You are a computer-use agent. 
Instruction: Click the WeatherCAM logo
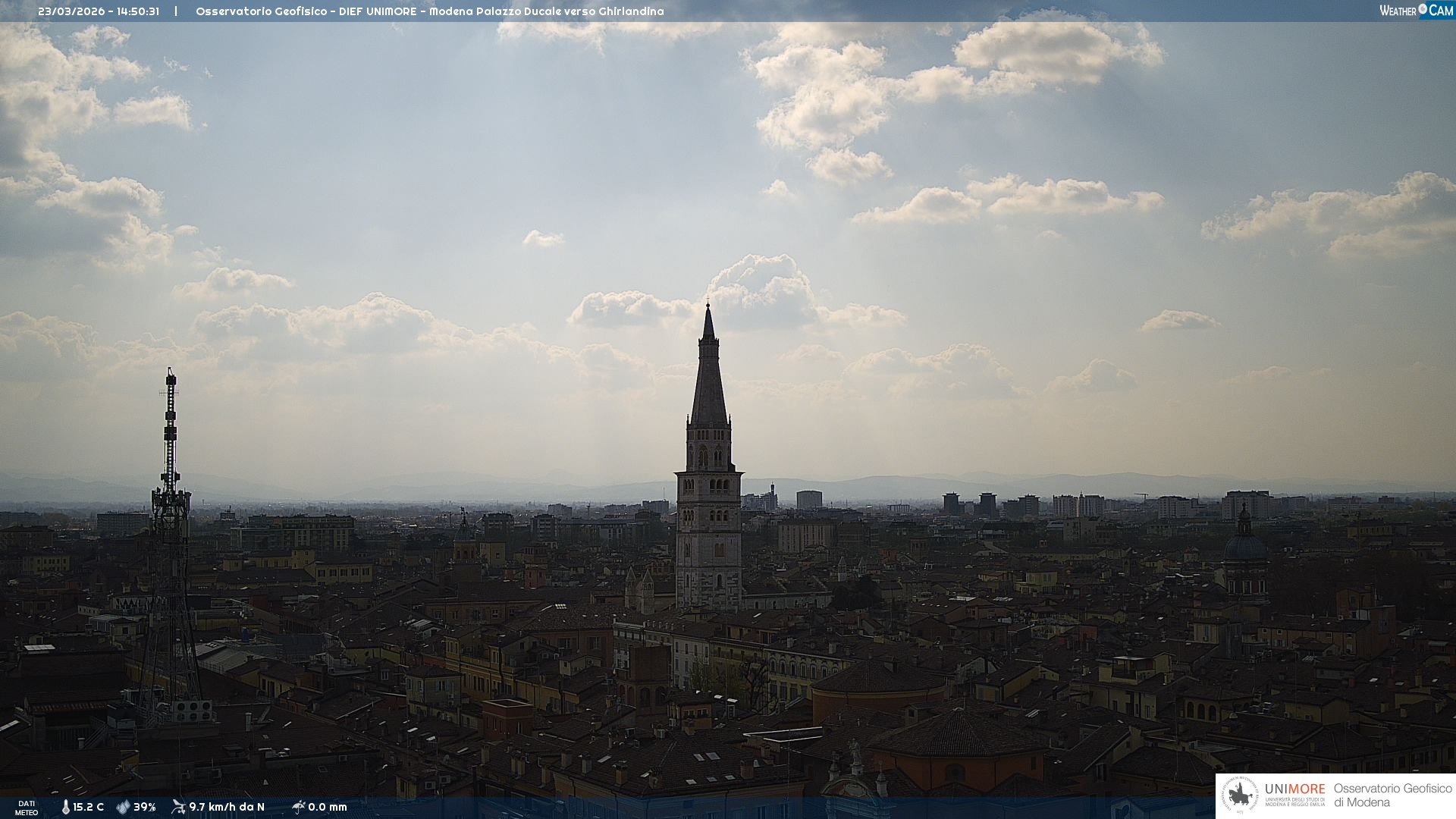(x=1416, y=11)
